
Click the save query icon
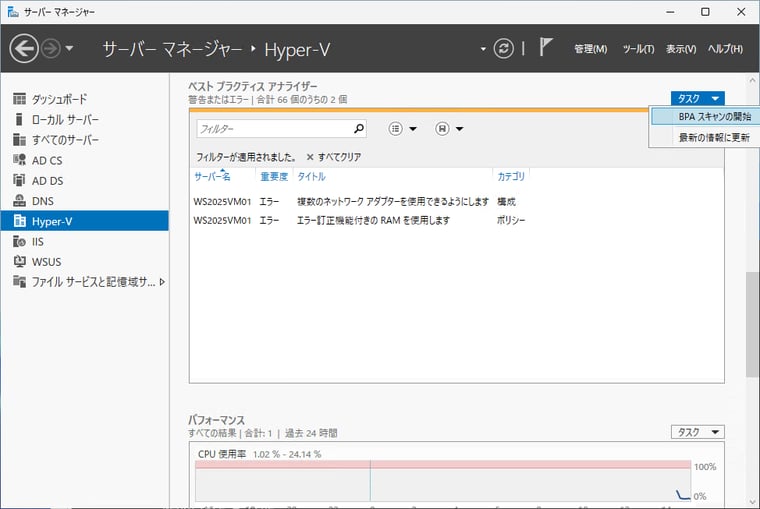[442, 128]
